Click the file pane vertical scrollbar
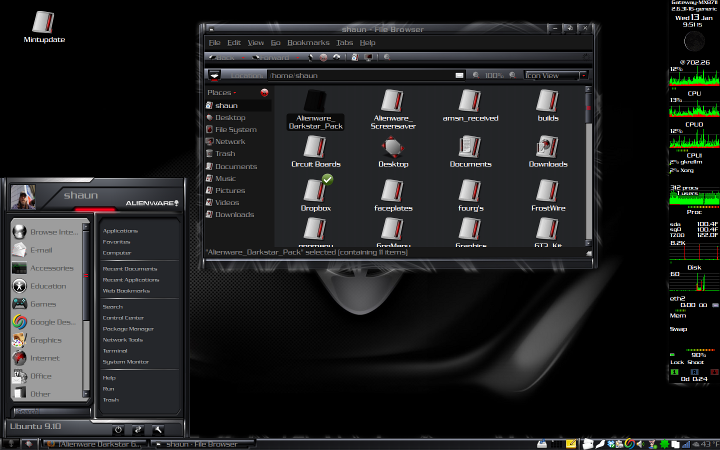Screen dimensions: 720x450 coord(589,167)
